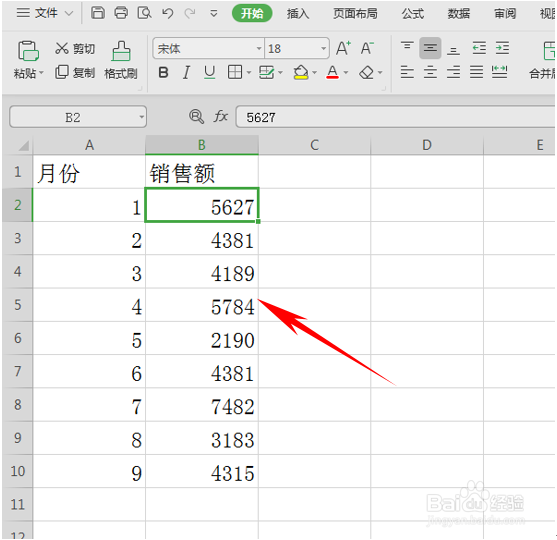Click the distributed alignment icon
Screen dimensions: 557x540
click(x=499, y=72)
